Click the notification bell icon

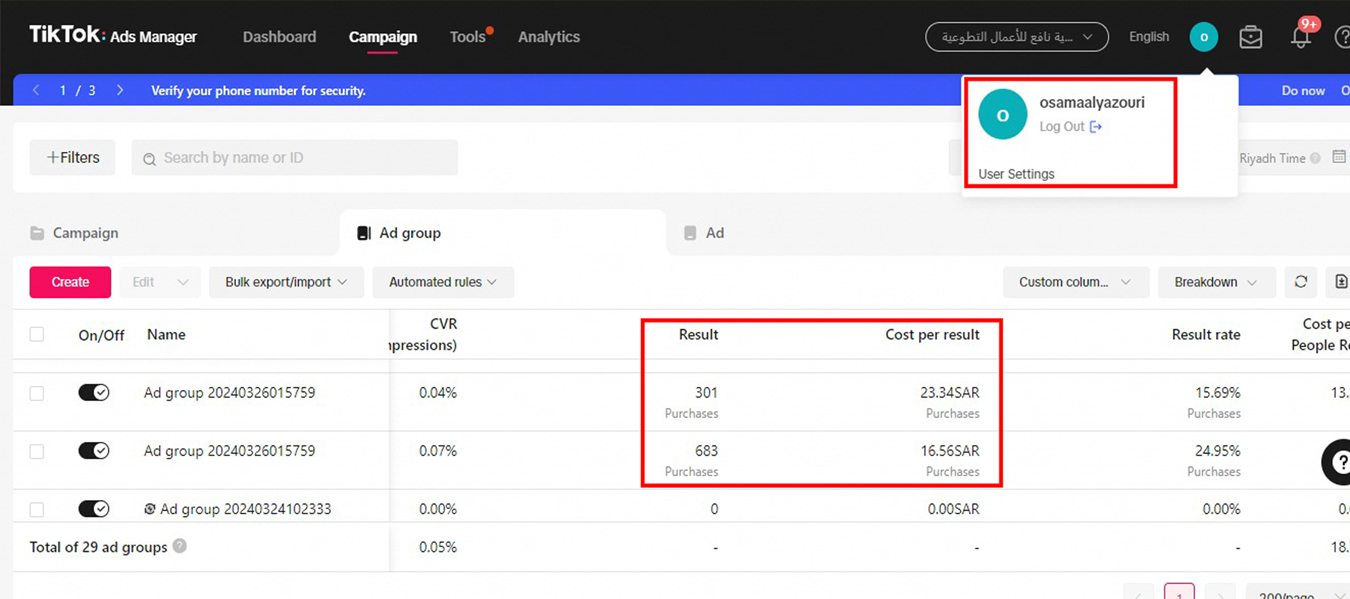point(1300,38)
